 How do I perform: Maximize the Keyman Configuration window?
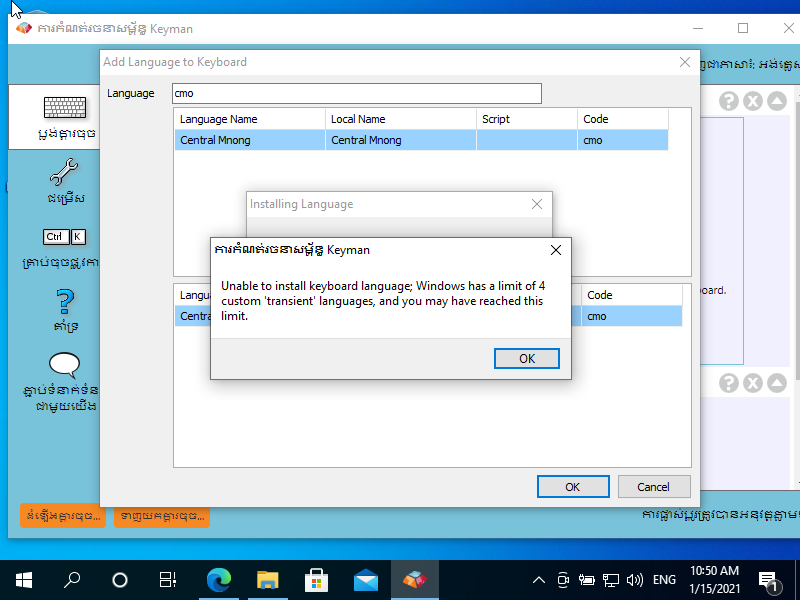tap(743, 28)
